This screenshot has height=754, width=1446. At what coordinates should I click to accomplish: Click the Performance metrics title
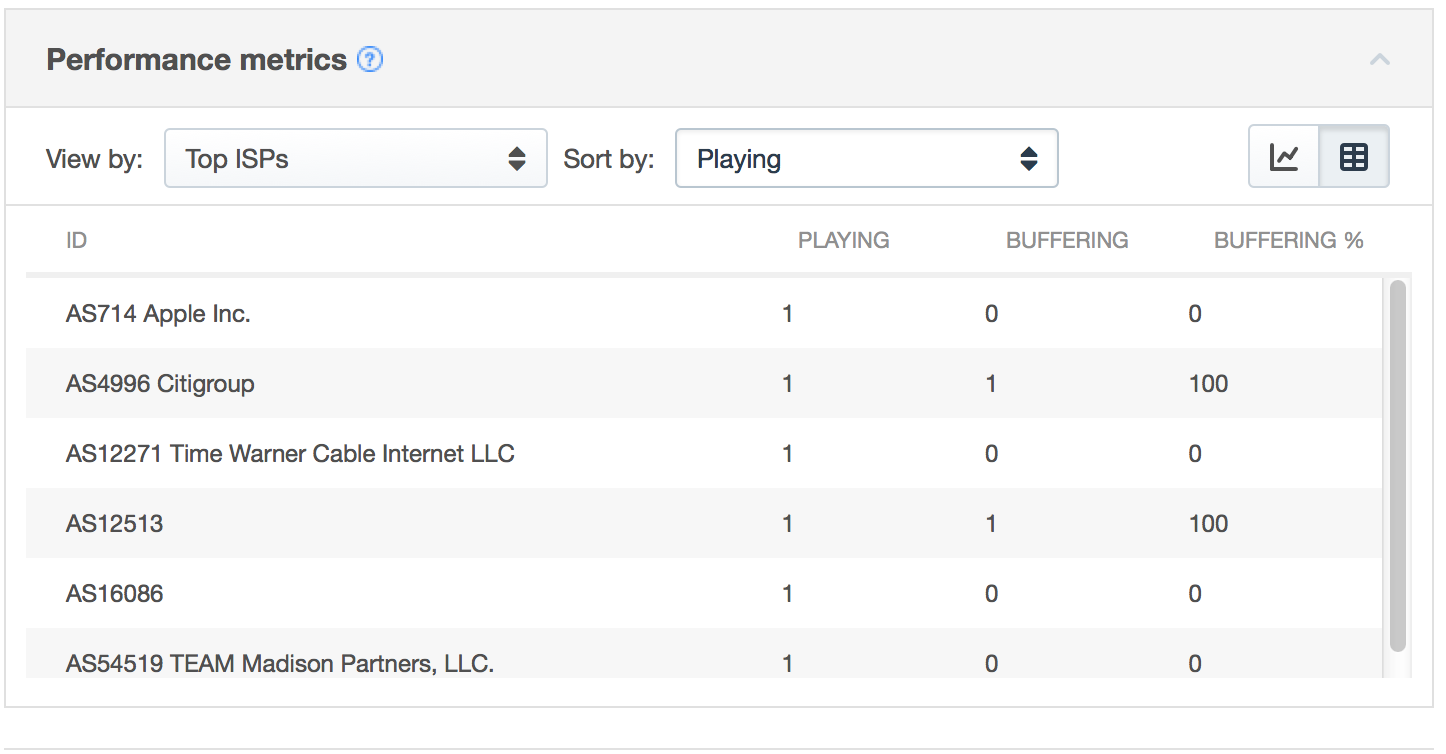tap(197, 60)
